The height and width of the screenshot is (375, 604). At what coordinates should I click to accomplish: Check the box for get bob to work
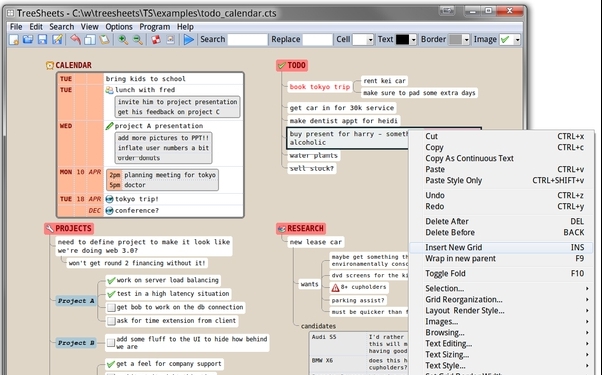click(x=111, y=308)
